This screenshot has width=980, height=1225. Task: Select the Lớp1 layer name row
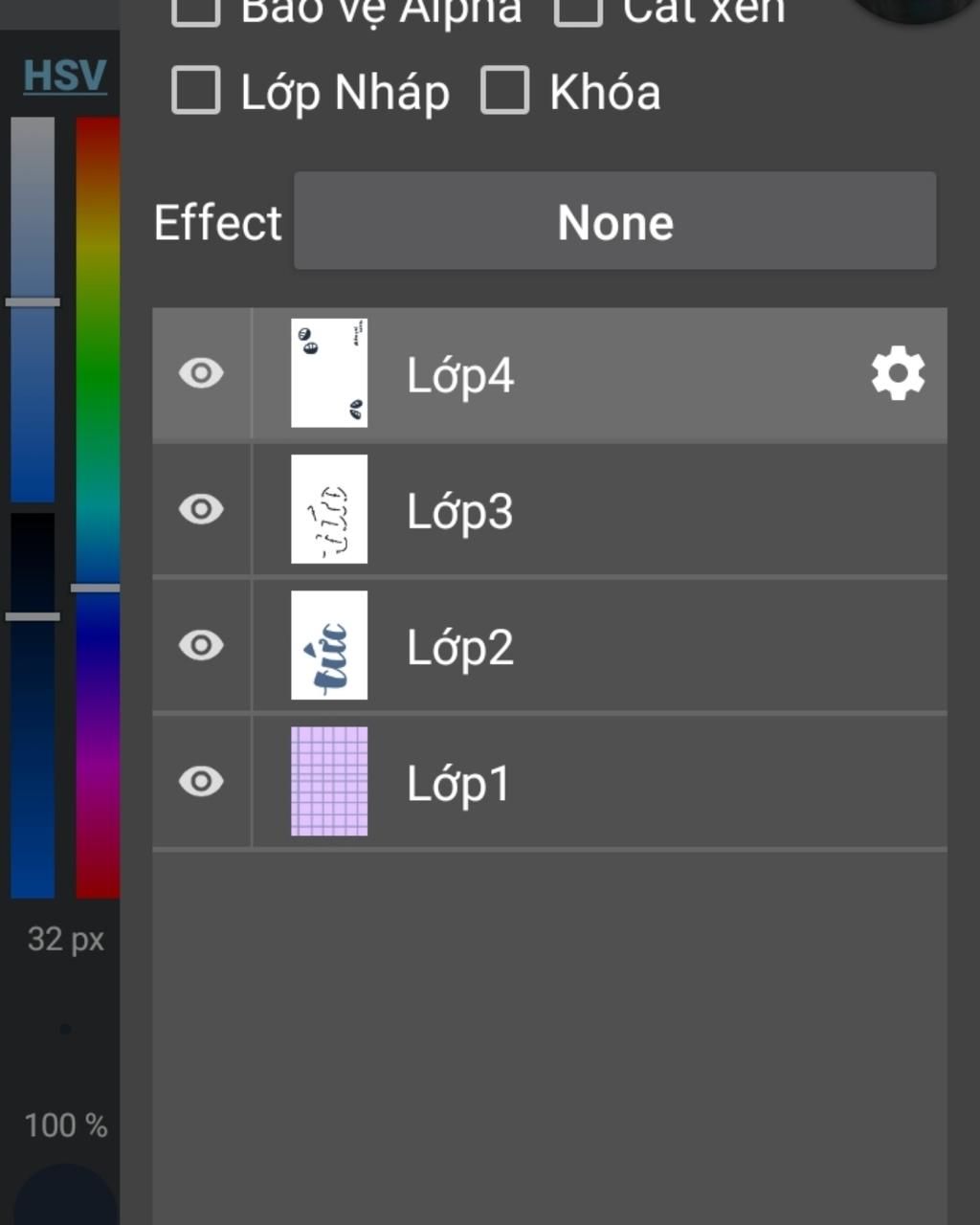(550, 782)
